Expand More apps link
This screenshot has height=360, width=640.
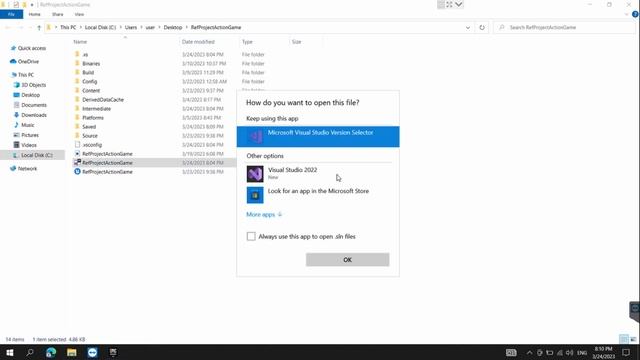point(264,214)
